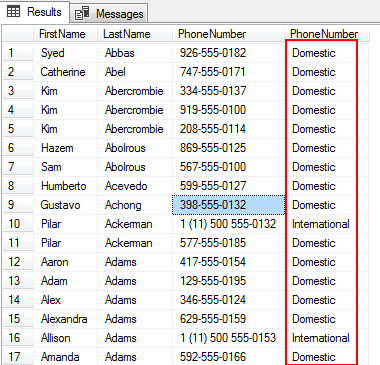Click "Pilar" in the 577-555-0185 row

point(65,243)
